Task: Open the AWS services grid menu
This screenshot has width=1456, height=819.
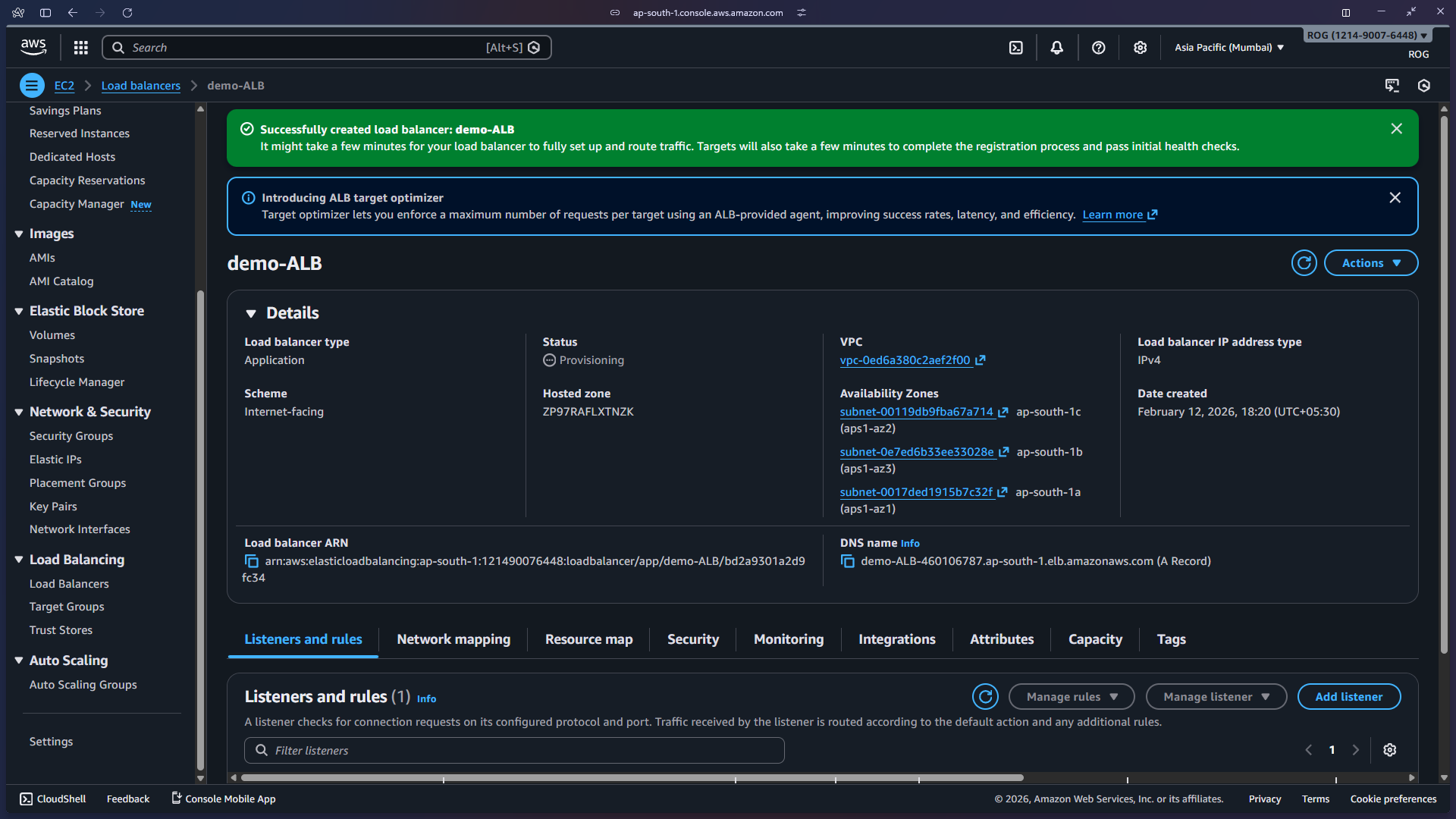Action: tap(81, 48)
